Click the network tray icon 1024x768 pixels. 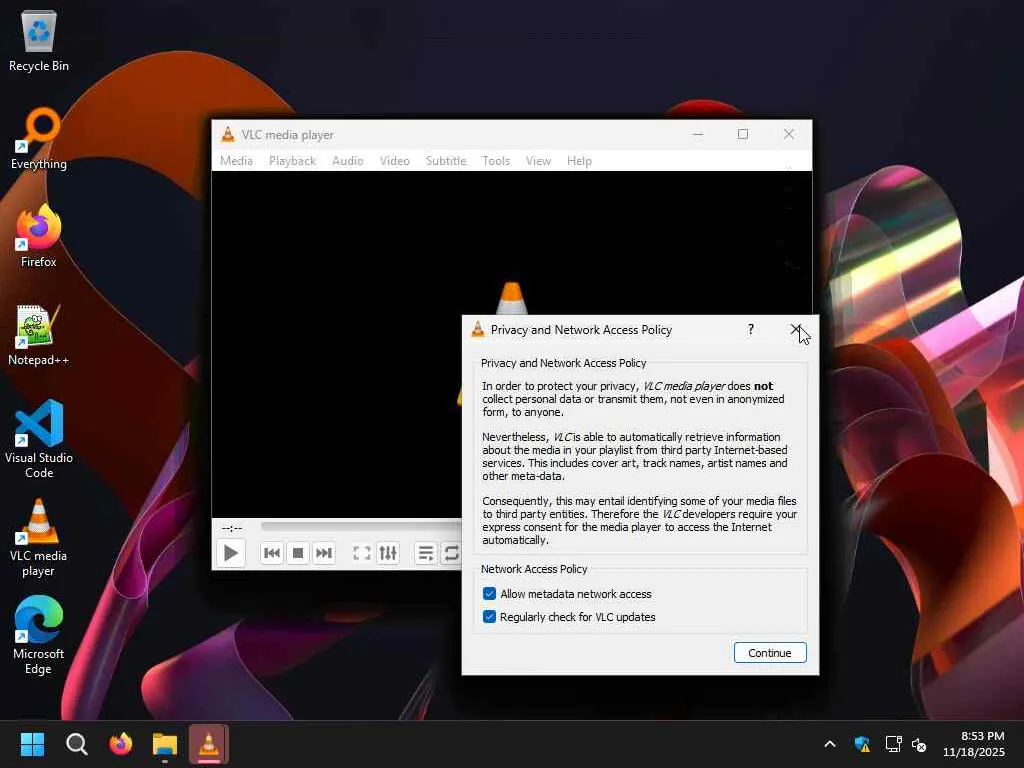[893, 744]
